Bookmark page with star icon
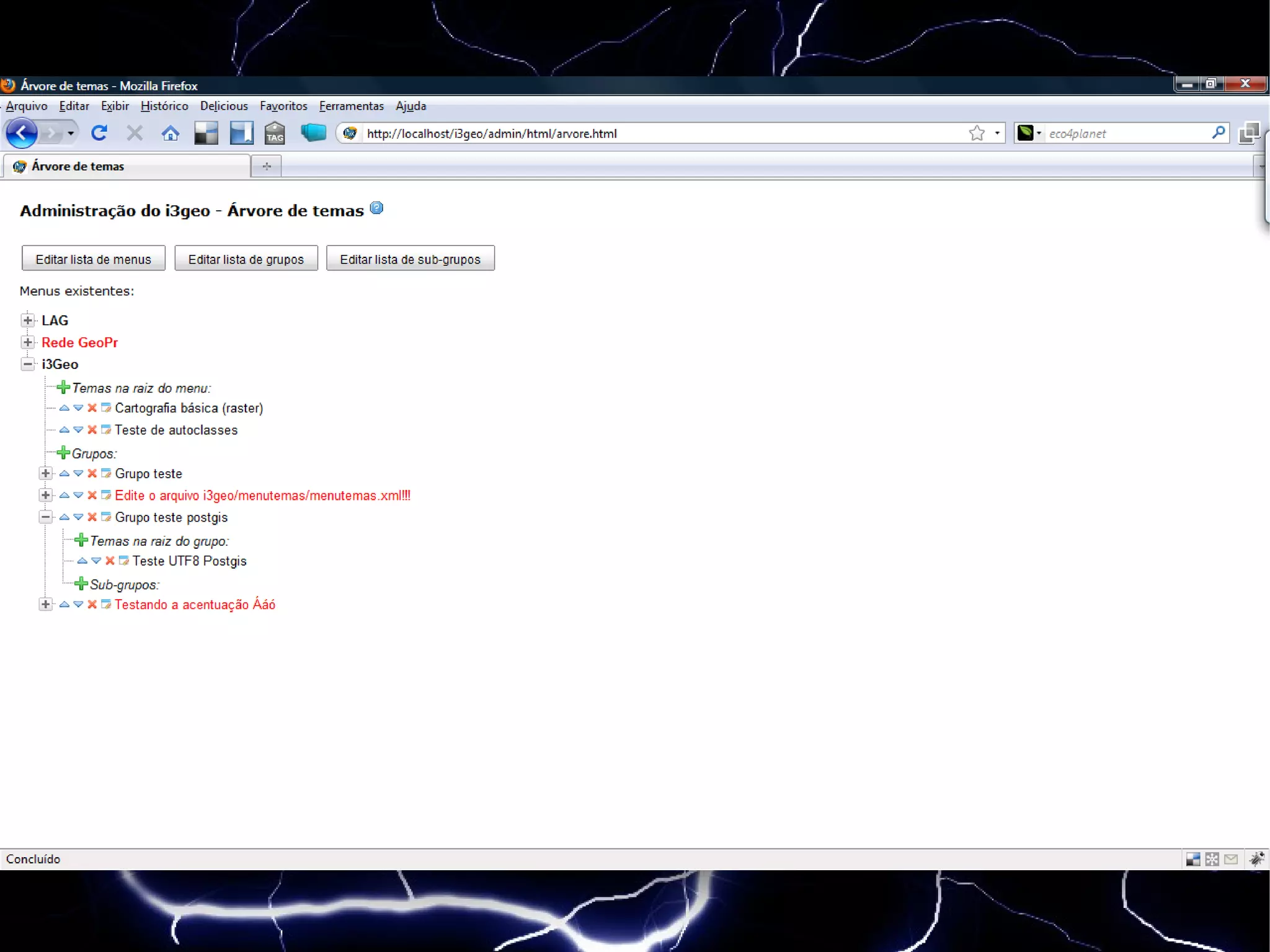This screenshot has height=952, width=1270. 977,133
